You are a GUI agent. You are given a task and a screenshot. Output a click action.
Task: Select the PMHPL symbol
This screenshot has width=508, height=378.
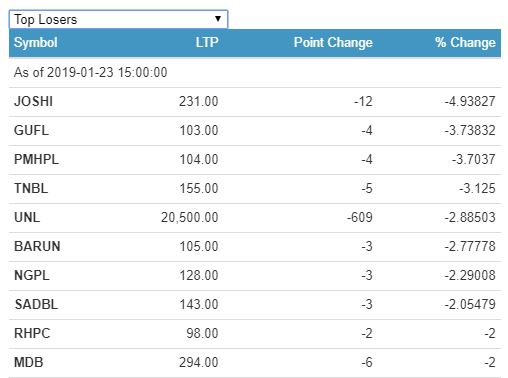point(36,159)
